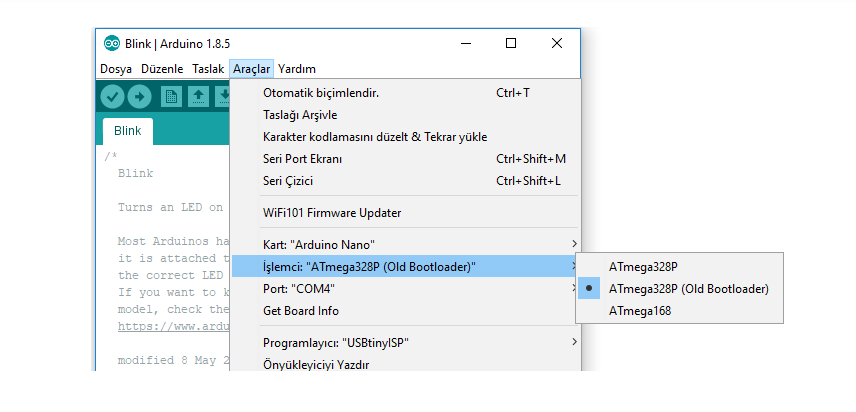
Task: Expand Programlayıcı: USBtinyISP submenu
Action: (405, 343)
